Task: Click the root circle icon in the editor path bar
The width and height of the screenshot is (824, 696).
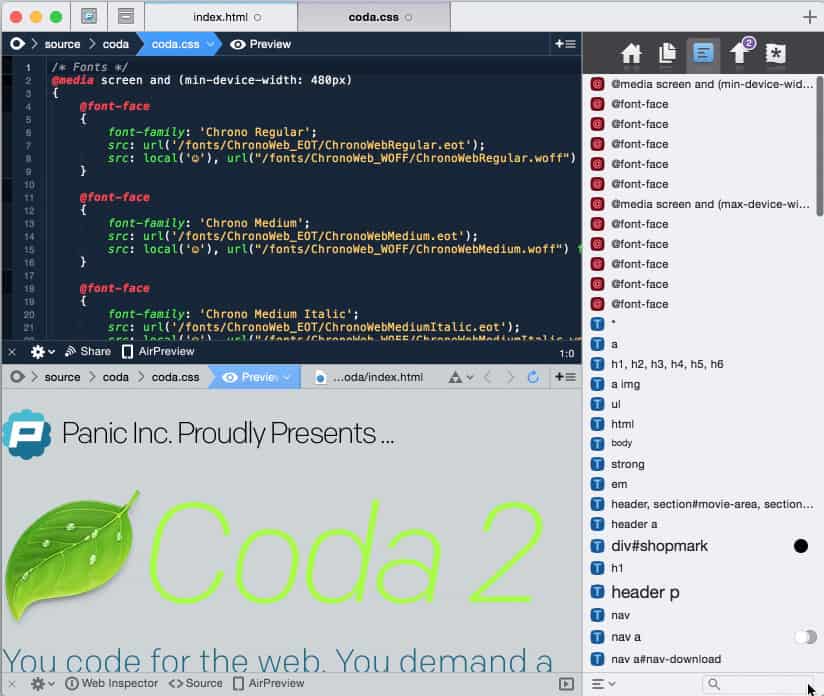Action: point(17,44)
